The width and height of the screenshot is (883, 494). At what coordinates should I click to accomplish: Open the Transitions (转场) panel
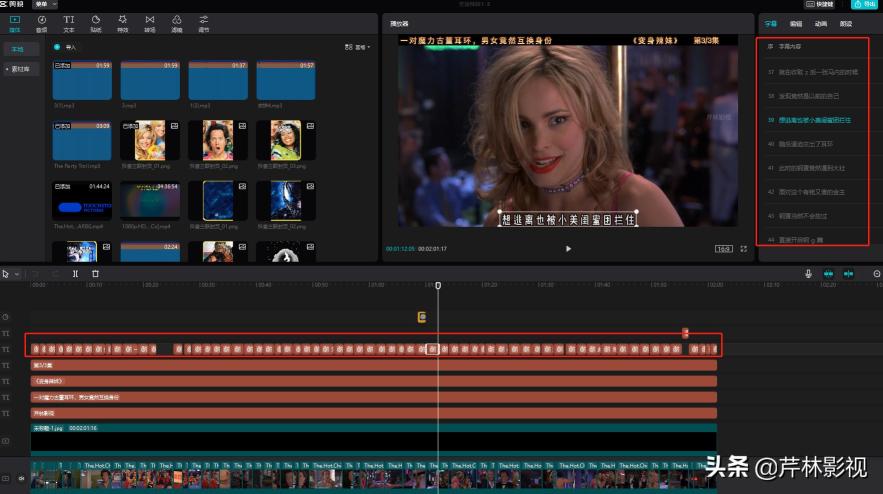coord(150,24)
